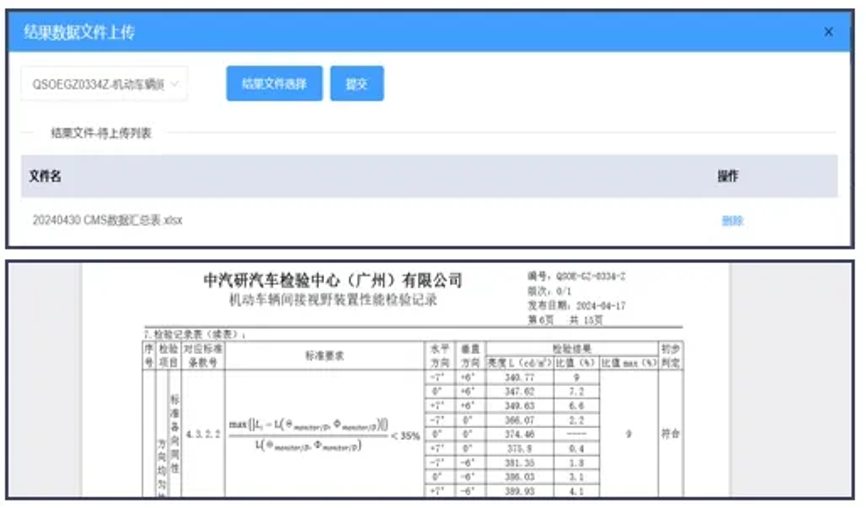Click subtitle 机动车辆间接视野装置性能检验记录
This screenshot has width=866, height=508.
pos(333,300)
